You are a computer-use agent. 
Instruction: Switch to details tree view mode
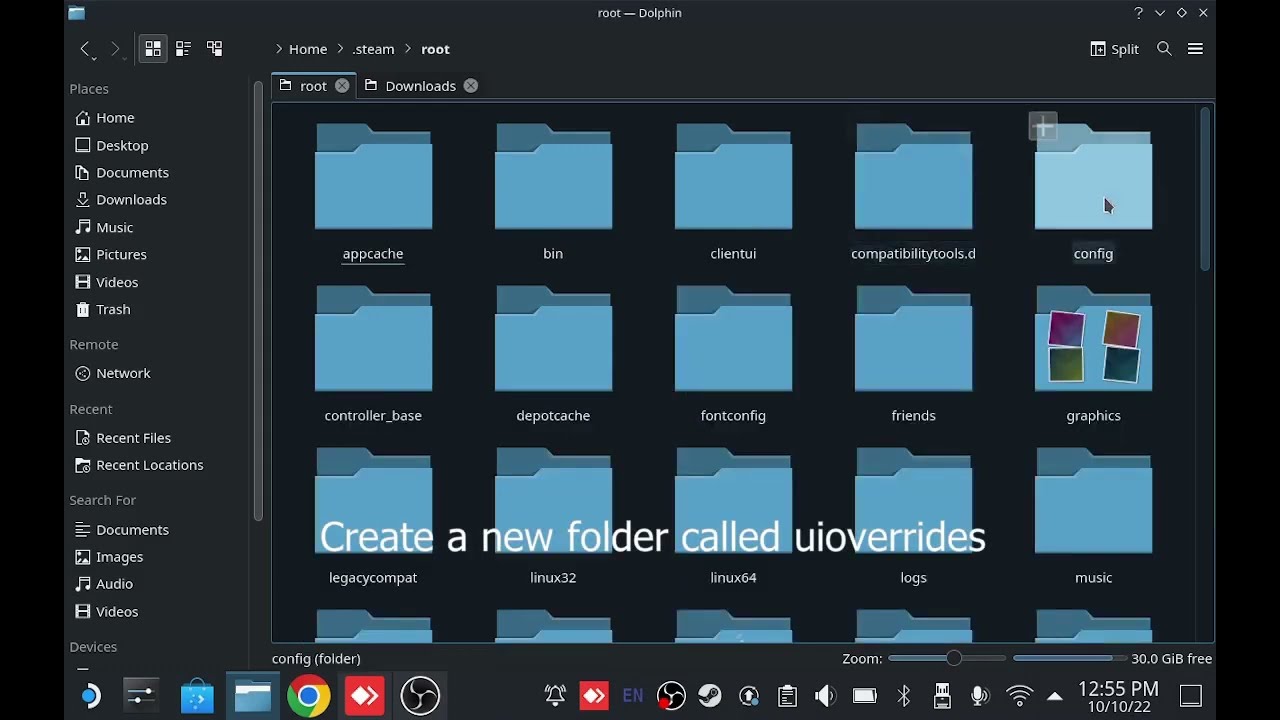[214, 48]
